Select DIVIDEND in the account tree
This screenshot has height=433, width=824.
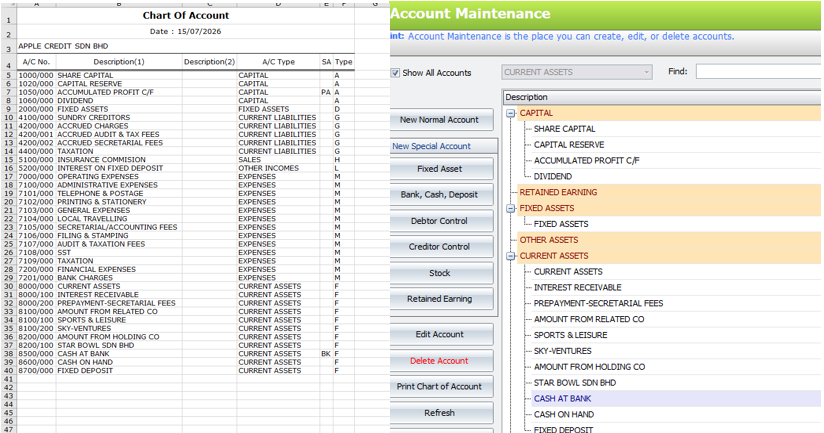tap(553, 177)
